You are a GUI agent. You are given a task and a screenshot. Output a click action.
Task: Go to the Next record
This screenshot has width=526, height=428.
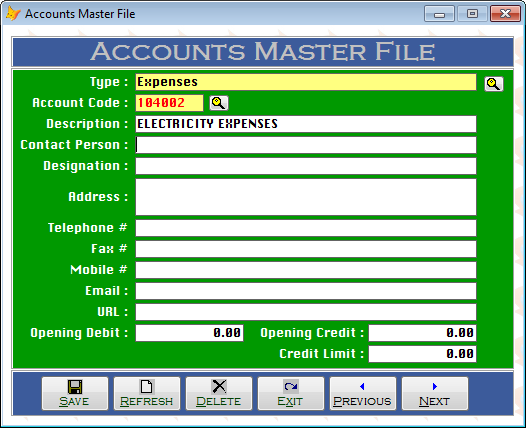(435, 393)
